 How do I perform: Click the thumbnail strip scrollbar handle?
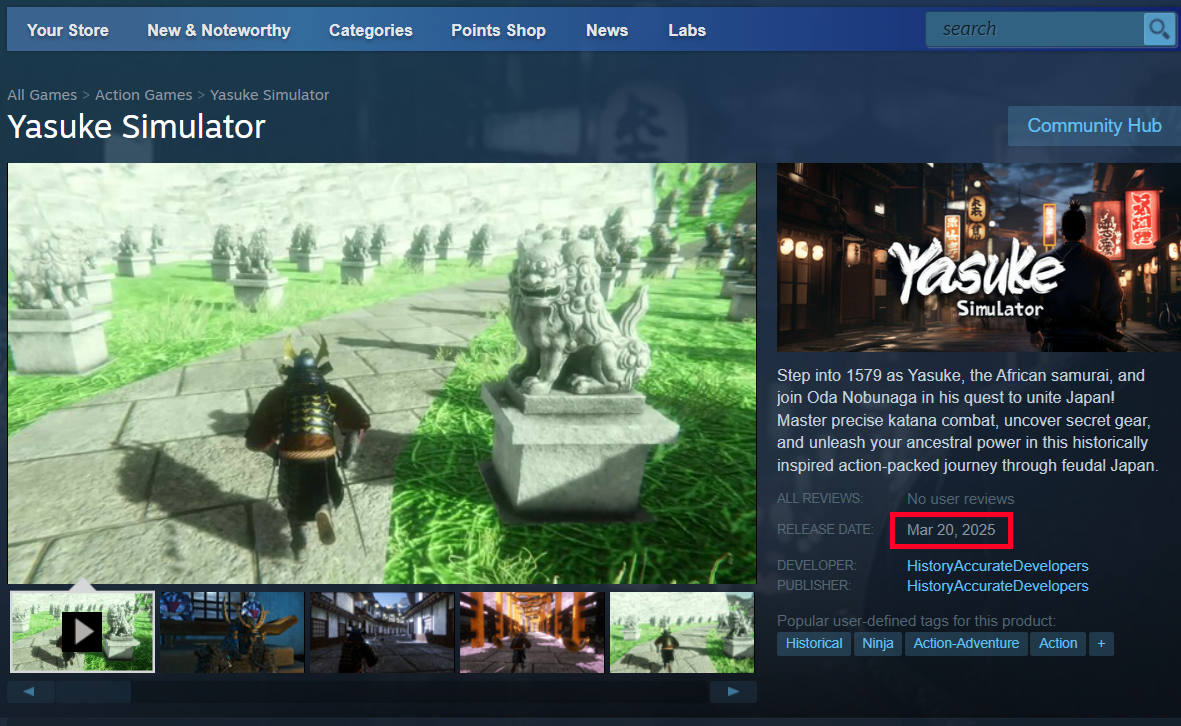93,691
